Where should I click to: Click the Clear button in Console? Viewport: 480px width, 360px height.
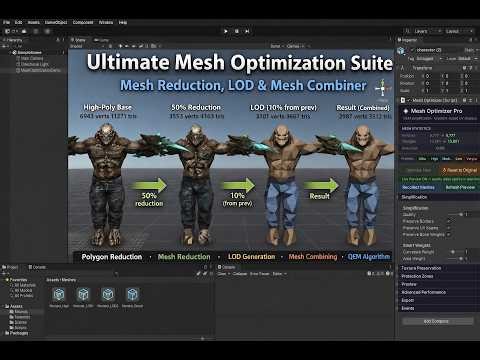(x=222, y=274)
